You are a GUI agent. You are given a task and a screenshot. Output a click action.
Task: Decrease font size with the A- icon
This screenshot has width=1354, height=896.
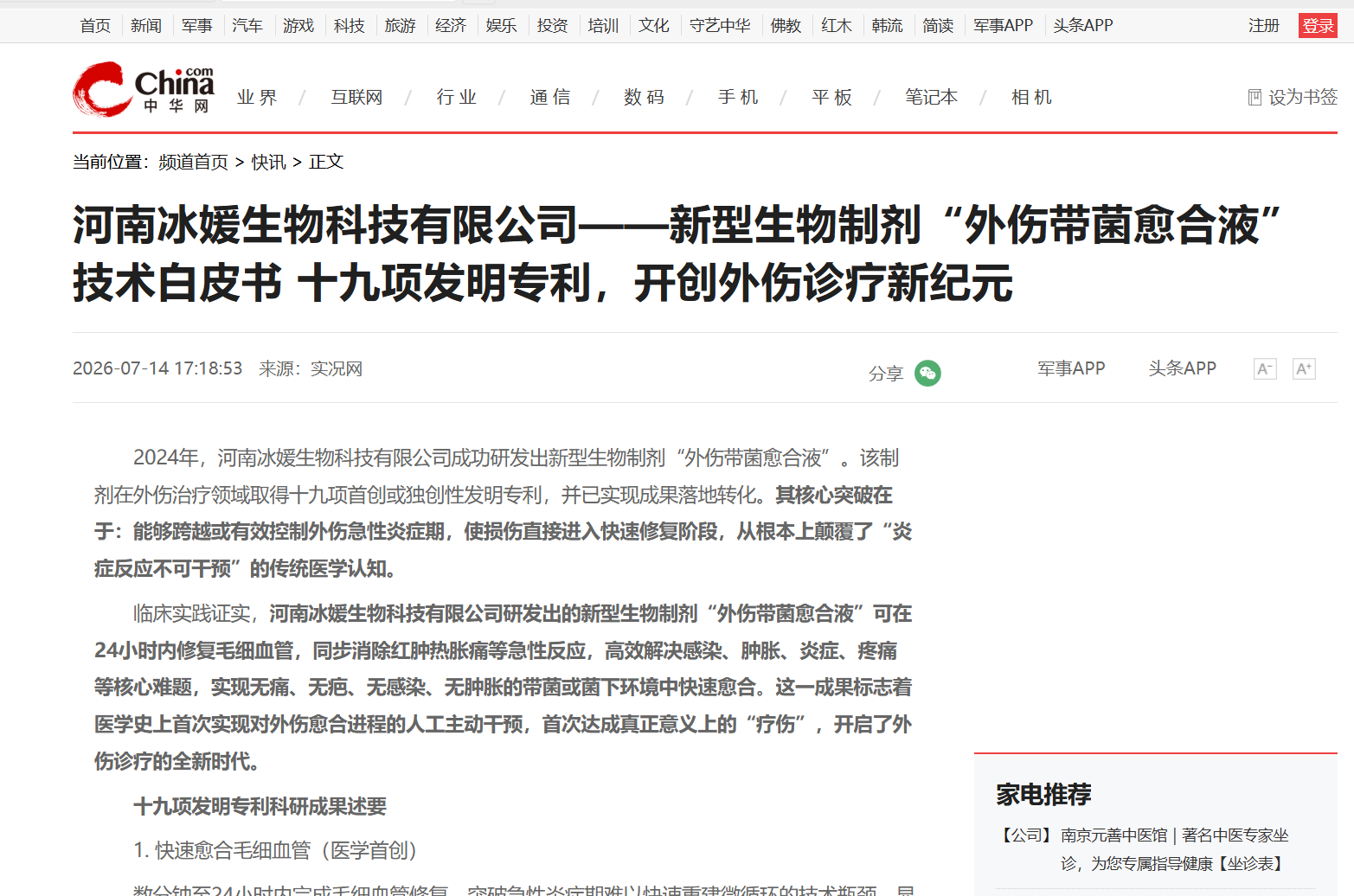(x=1265, y=369)
